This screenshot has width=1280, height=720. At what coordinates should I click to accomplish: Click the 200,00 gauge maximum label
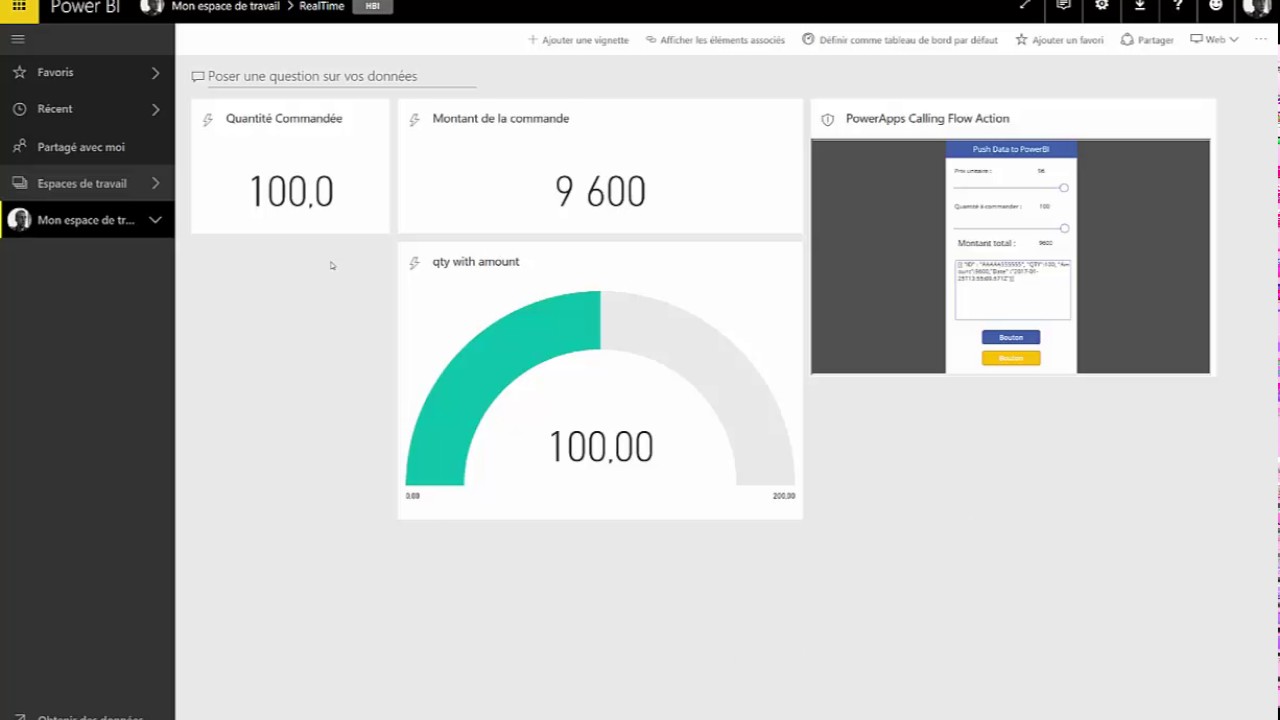tap(784, 496)
